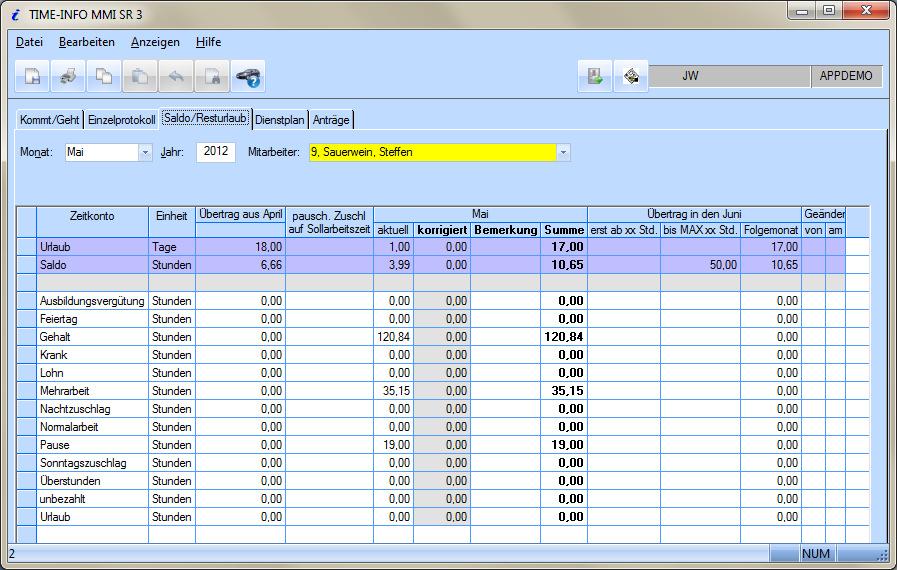This screenshot has width=897, height=570.
Task: Click the Einheit column header
Action: tap(172, 222)
